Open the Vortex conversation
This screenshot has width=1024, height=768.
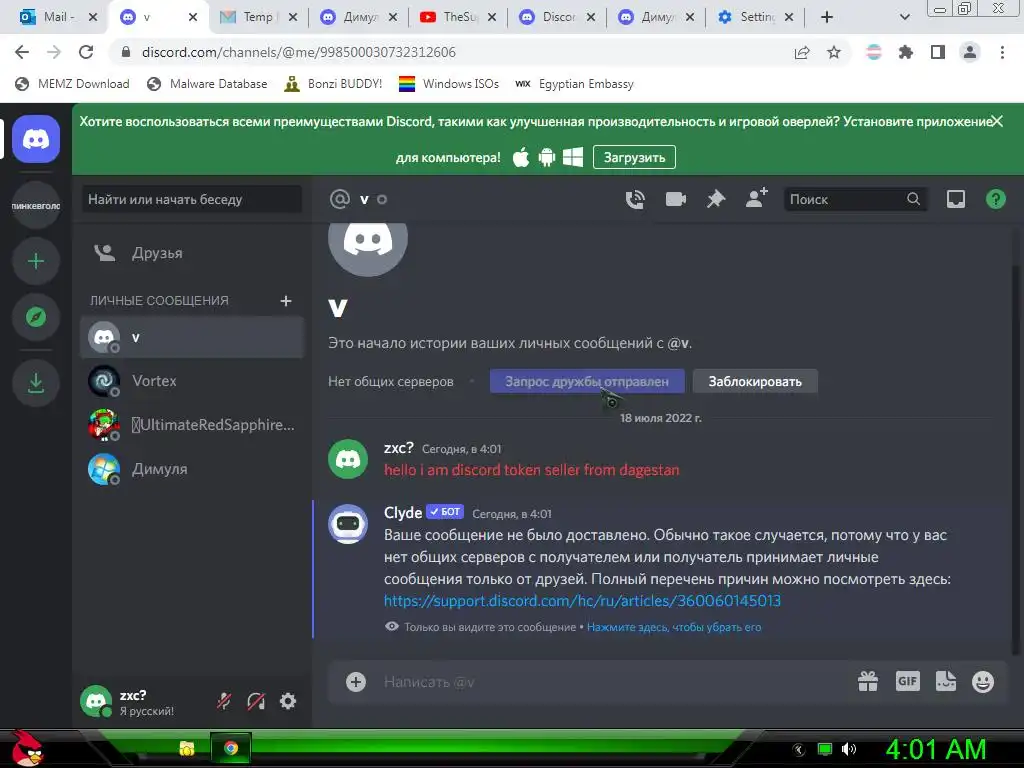[192, 381]
